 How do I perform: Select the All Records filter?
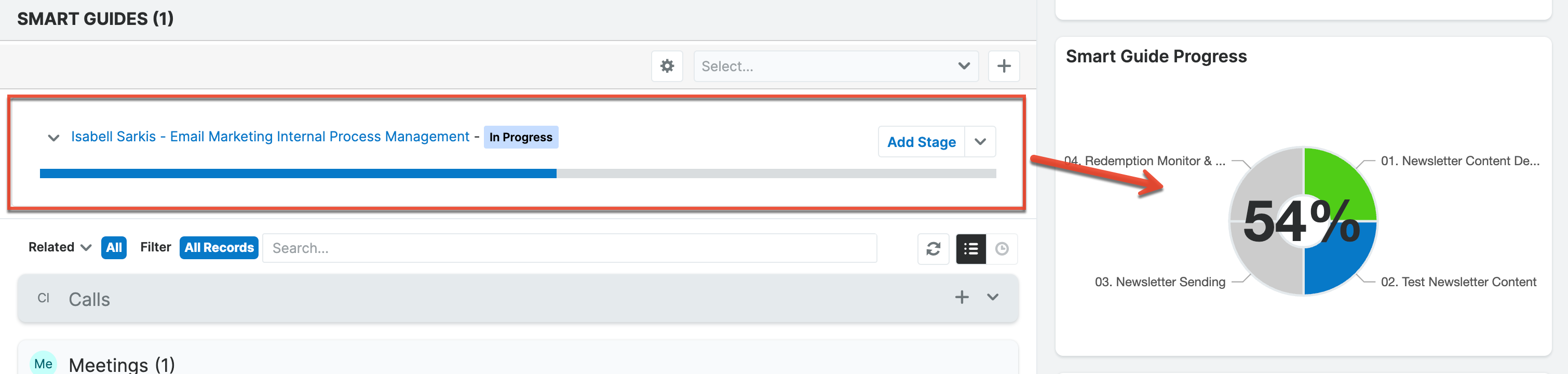(219, 247)
